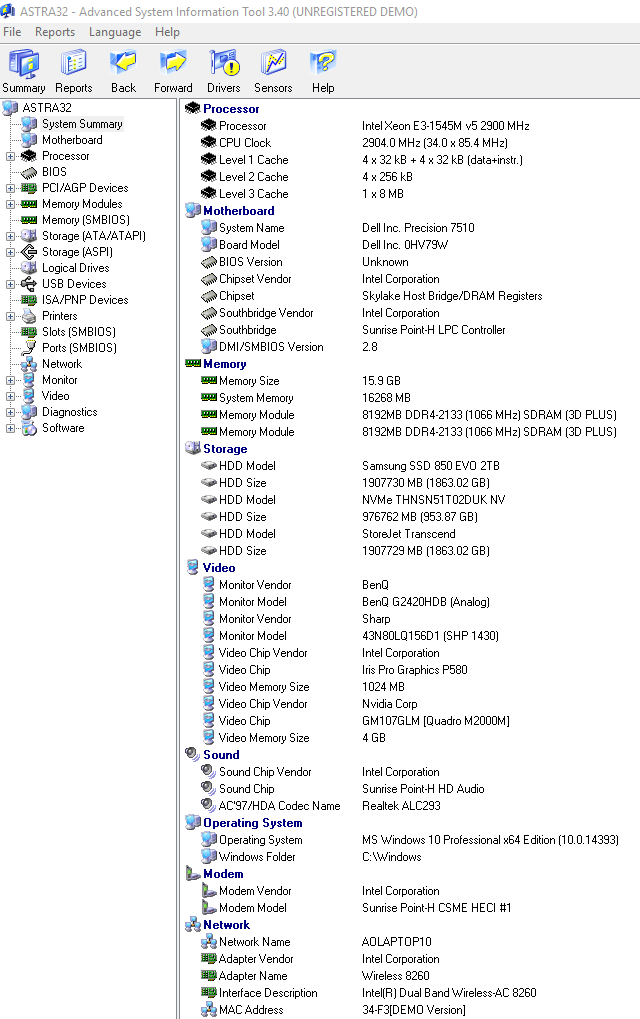
Task: Select 'Iris Pro Graphics P580' value
Action: 415,669
